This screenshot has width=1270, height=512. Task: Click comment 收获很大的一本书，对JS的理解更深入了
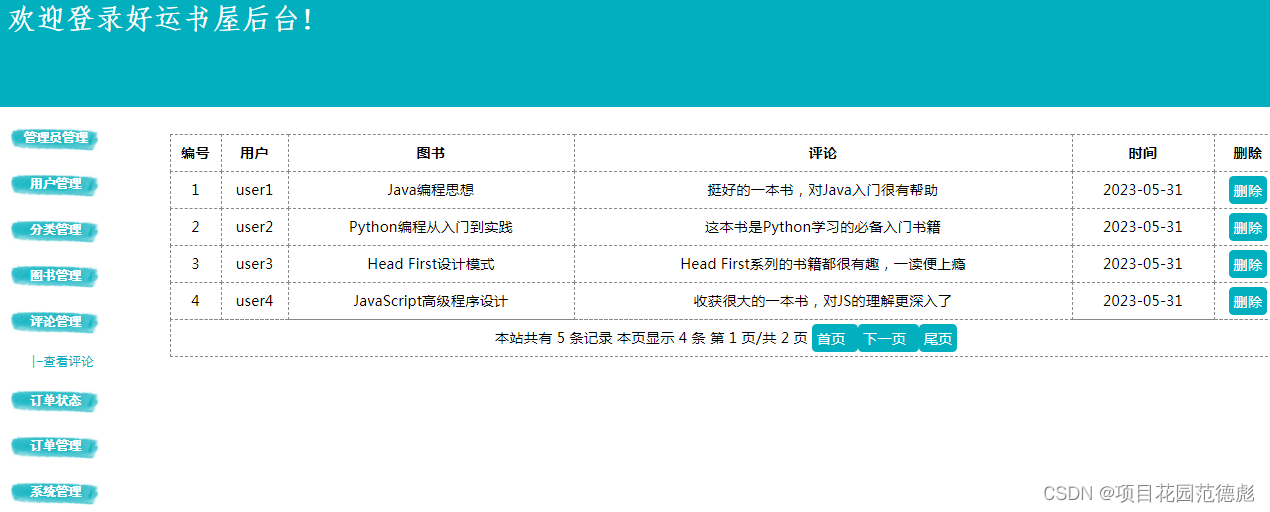(x=823, y=301)
